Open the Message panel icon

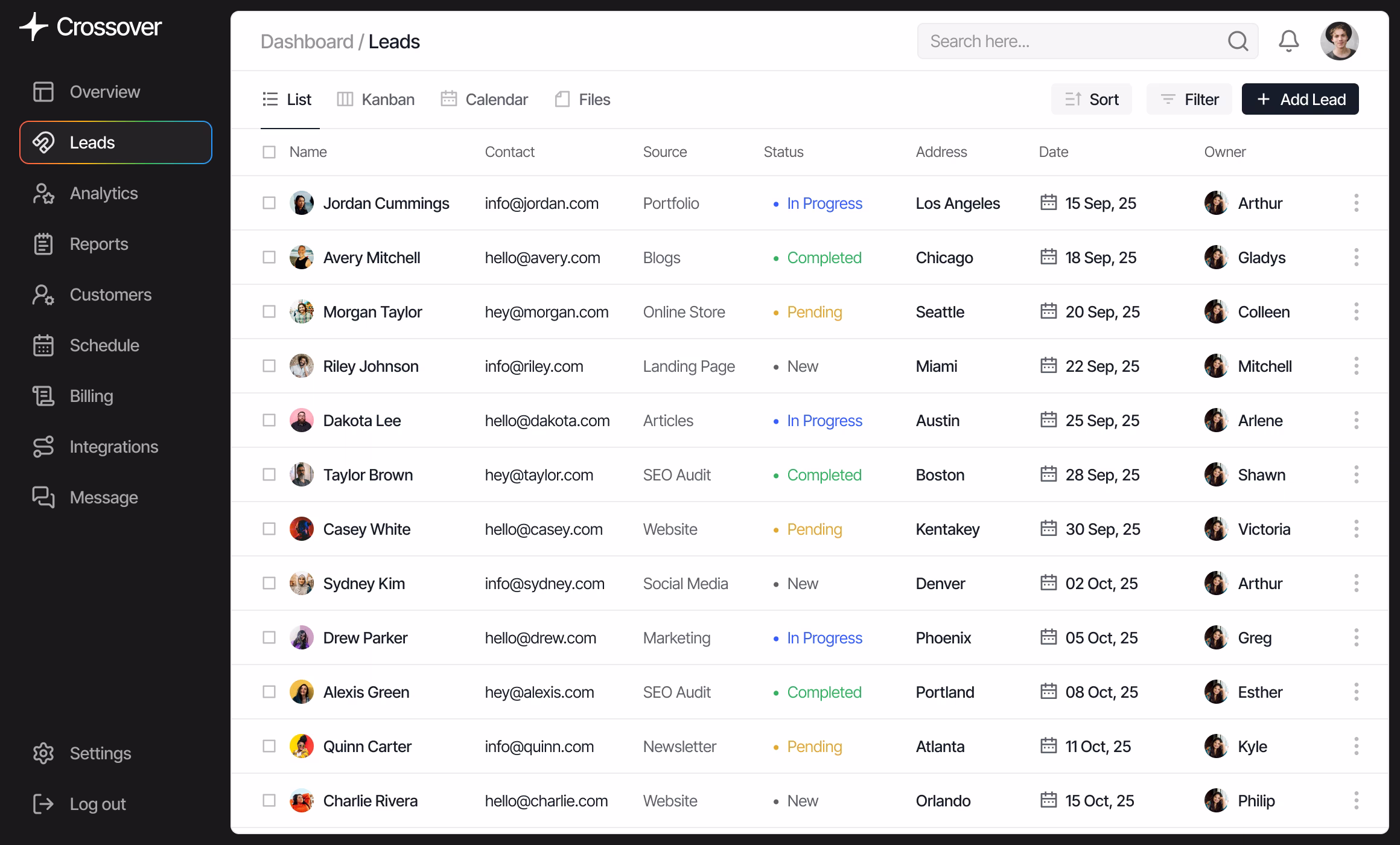pos(43,497)
